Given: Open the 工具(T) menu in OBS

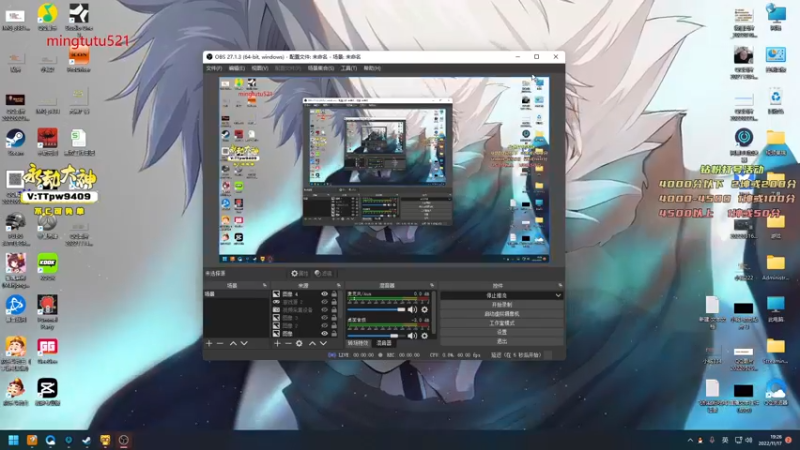Looking at the screenshot, I should click(x=348, y=68).
